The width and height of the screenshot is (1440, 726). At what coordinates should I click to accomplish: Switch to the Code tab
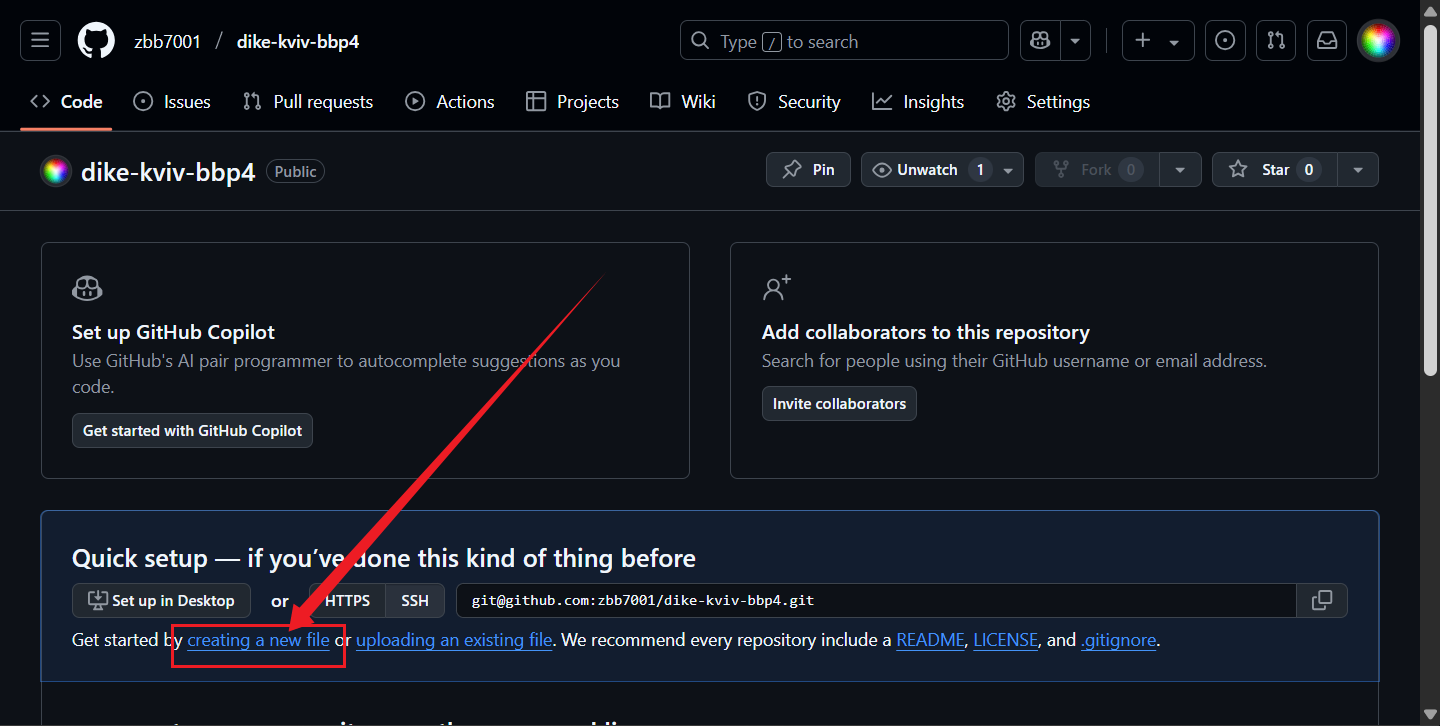coord(67,101)
